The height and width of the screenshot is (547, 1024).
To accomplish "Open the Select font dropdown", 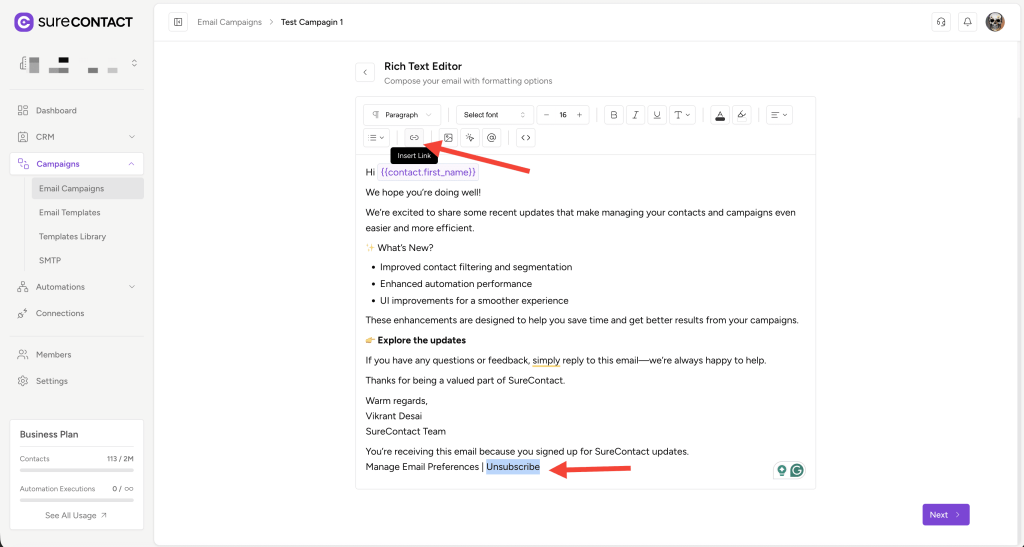I will [x=494, y=115].
